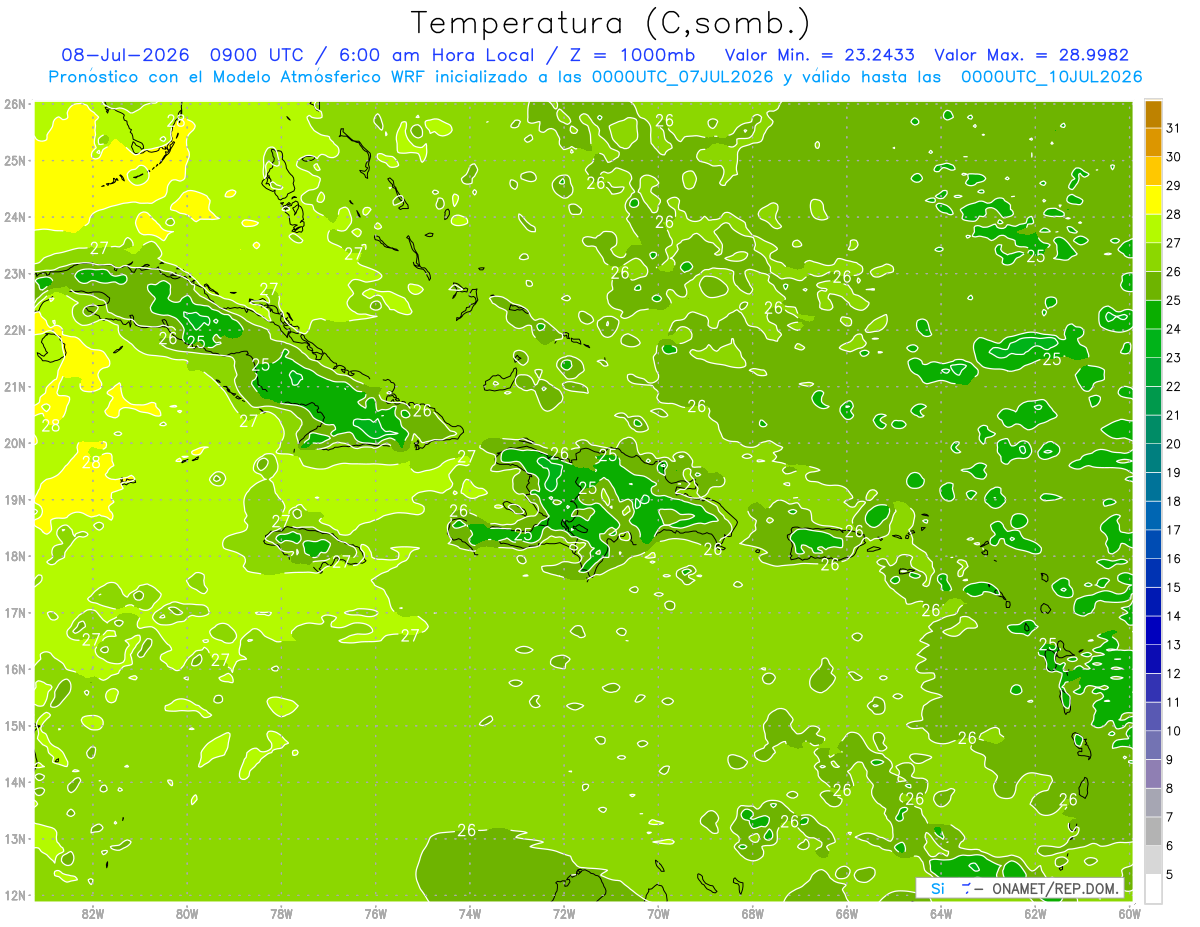Click the '62W' longitude axis label
This screenshot has width=1200, height=927.
(1035, 913)
